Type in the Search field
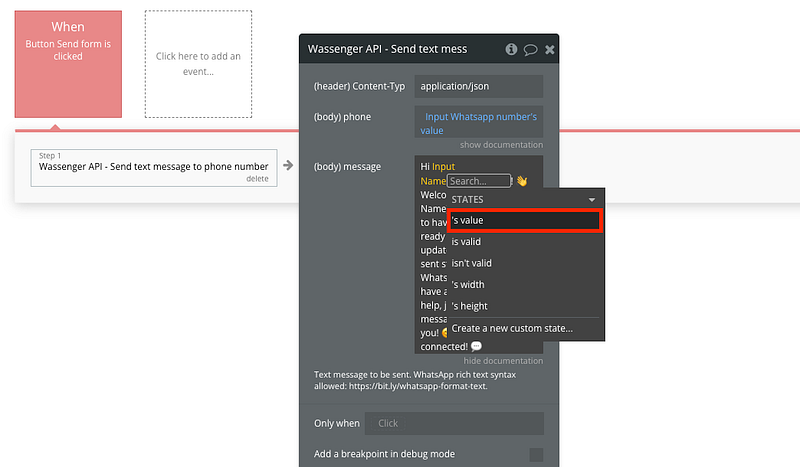 click(478, 181)
